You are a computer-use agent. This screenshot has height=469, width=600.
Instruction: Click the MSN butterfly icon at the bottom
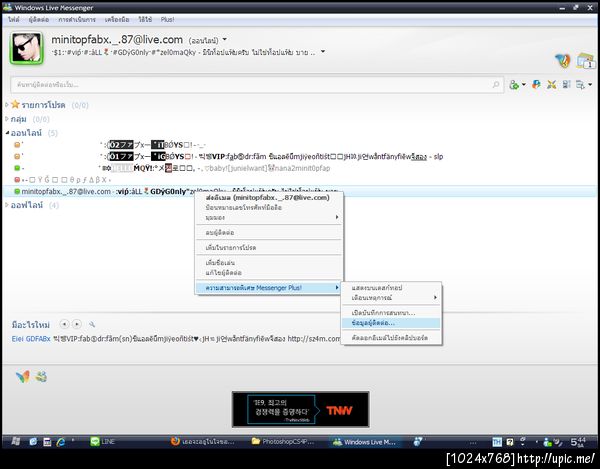pos(23,377)
